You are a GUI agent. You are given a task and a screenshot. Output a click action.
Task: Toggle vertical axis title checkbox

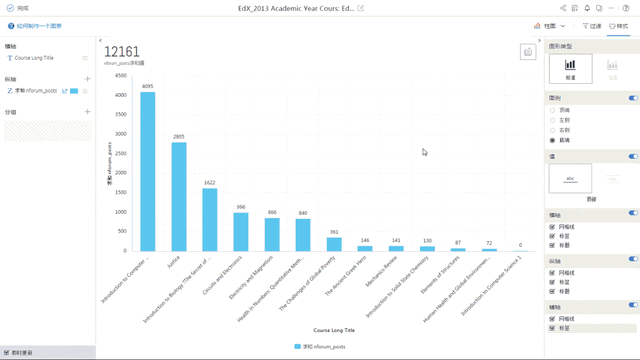click(552, 291)
